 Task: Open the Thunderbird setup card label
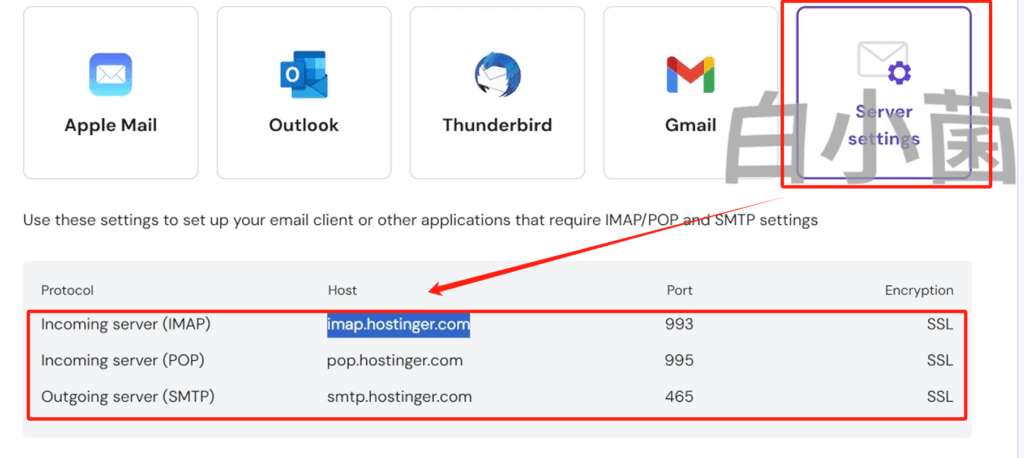[x=497, y=125]
